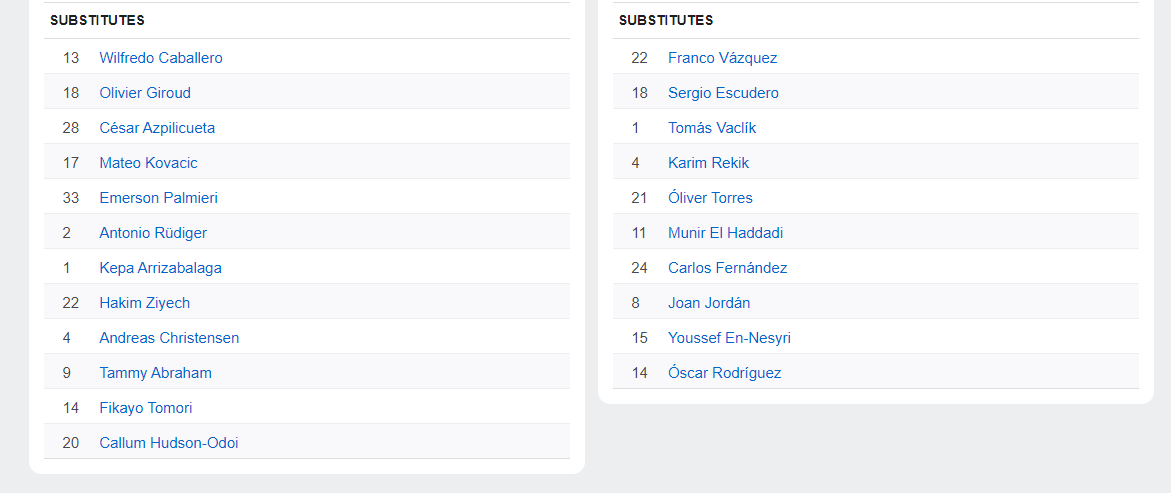Select the Andreas Christensen link

click(x=169, y=338)
